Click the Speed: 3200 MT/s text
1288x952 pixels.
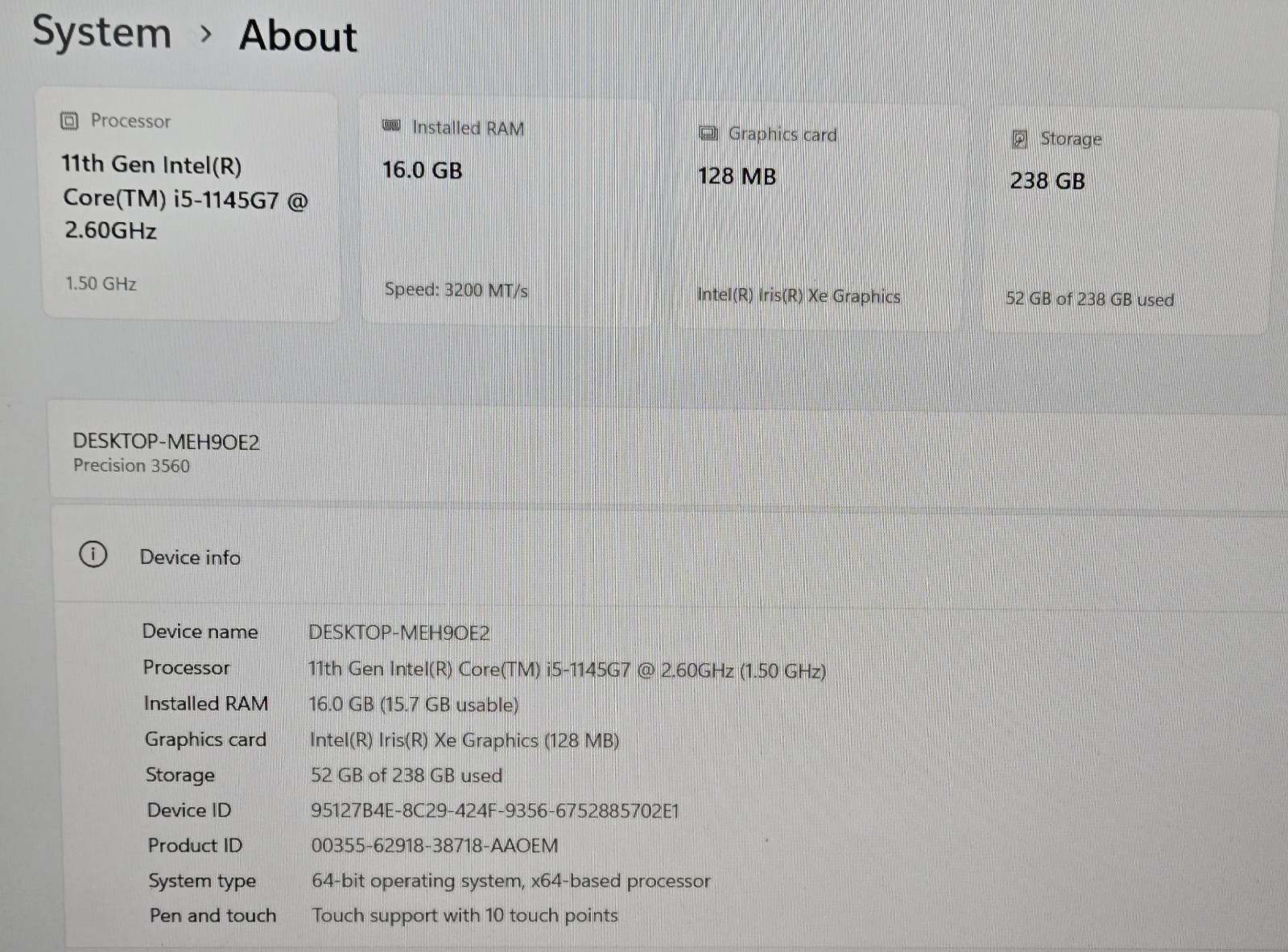(456, 290)
